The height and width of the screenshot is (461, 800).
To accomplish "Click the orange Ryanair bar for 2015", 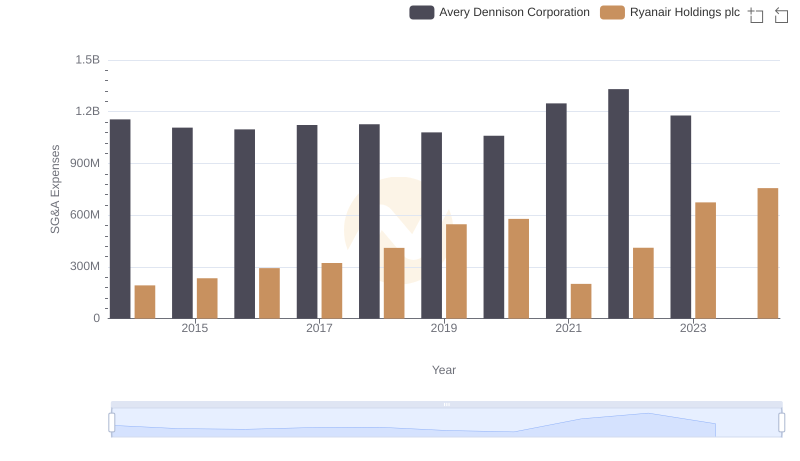I will [x=207, y=298].
